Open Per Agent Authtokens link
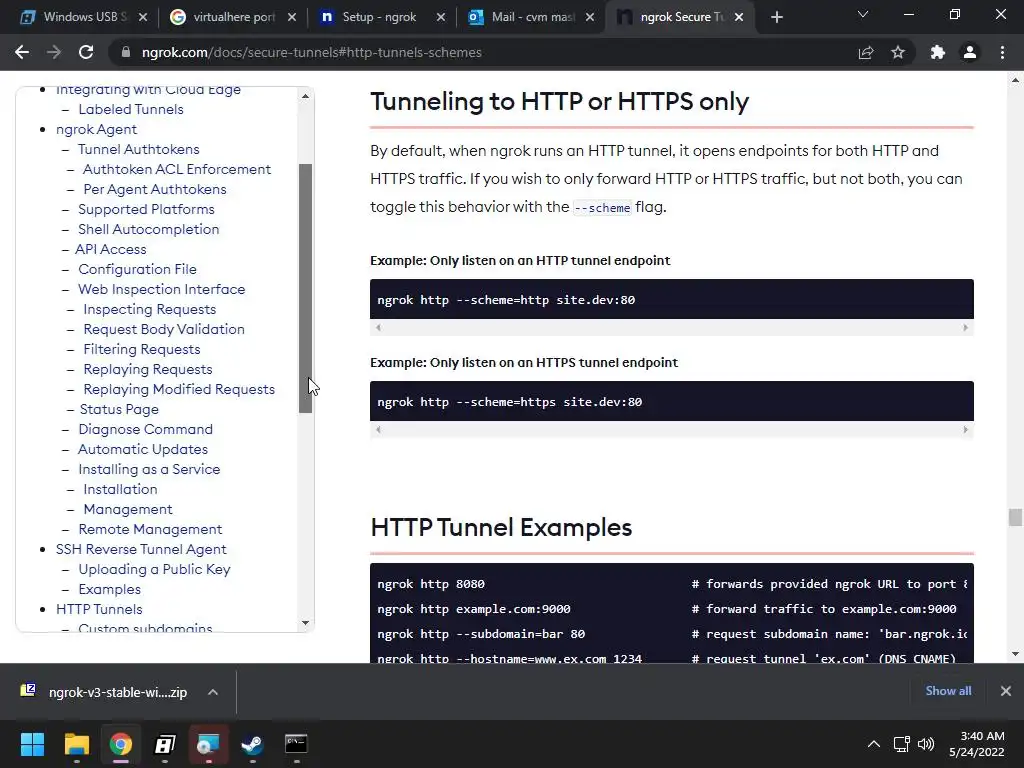Viewport: 1024px width, 768px height. pos(155,189)
